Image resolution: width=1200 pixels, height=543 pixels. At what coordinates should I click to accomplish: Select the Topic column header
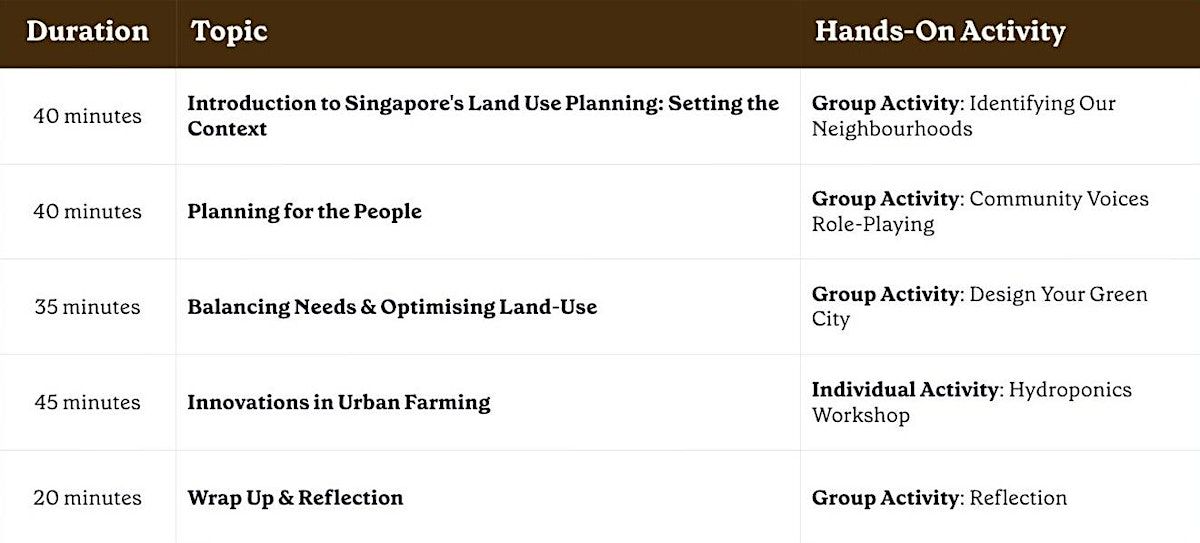point(229,32)
